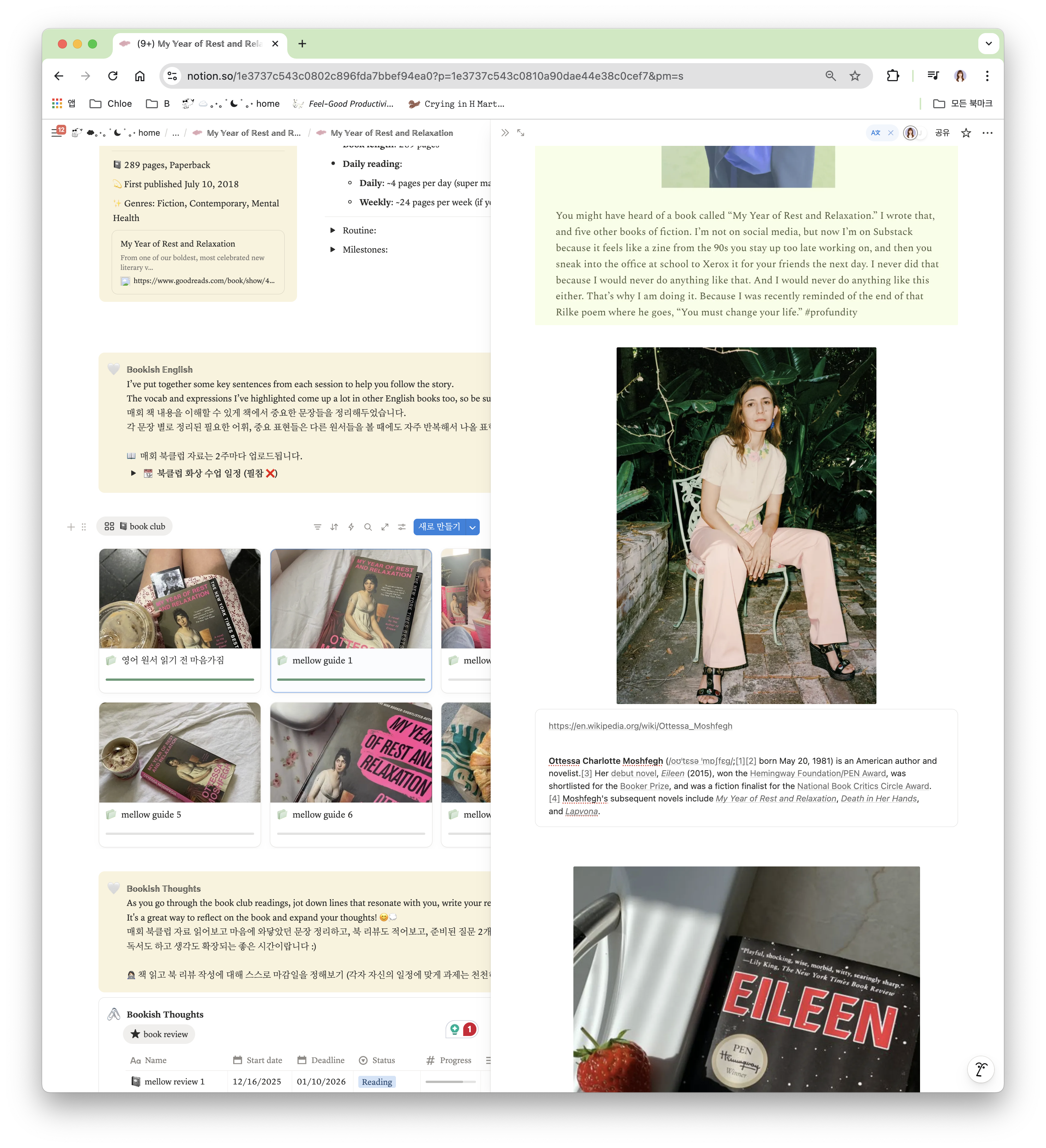Viewport: 1046px width, 1148px height.
Task: Click the sort arrows icon
Action: (334, 527)
